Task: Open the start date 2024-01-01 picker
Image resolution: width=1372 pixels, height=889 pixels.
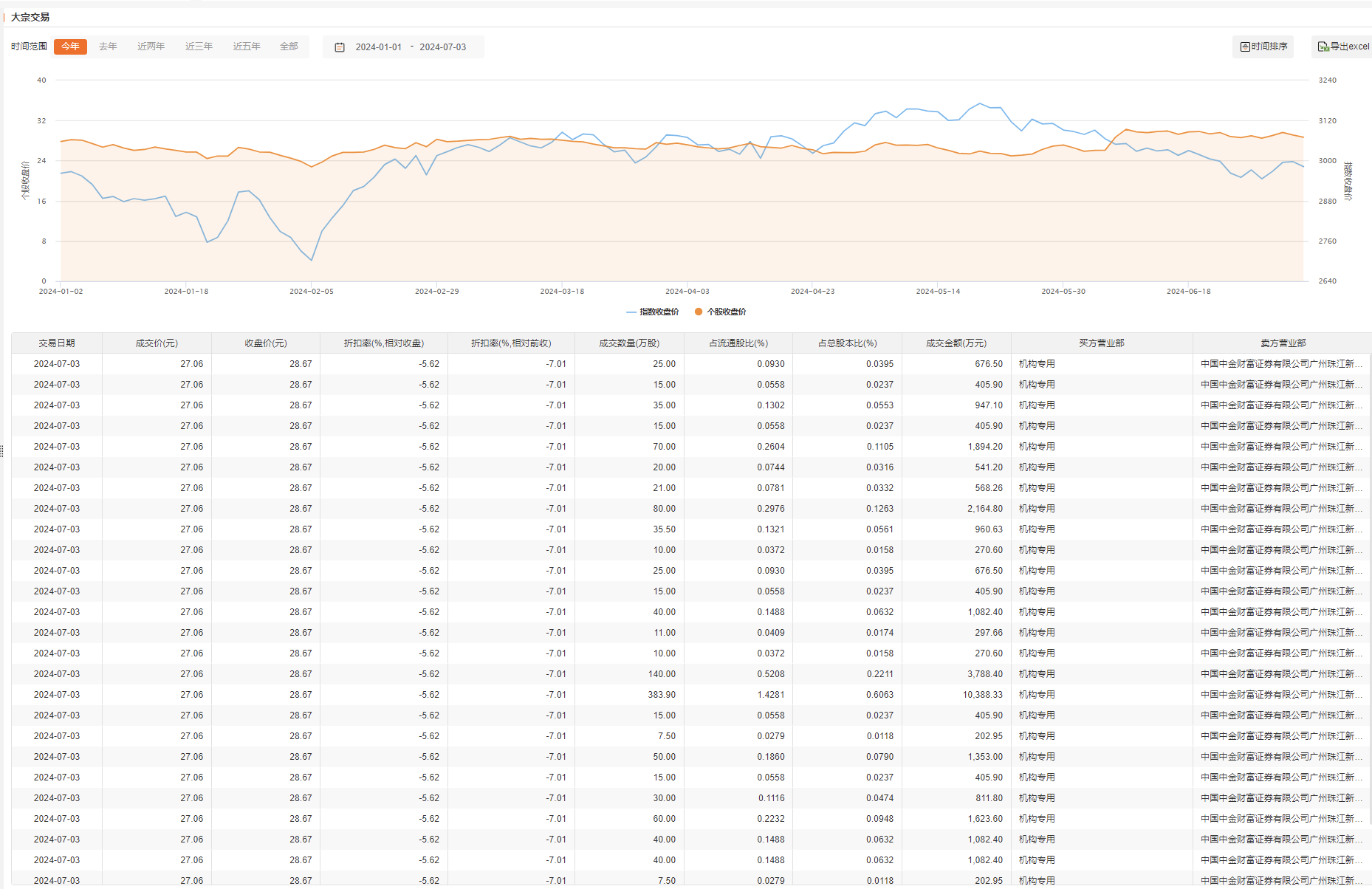Action: 378,47
